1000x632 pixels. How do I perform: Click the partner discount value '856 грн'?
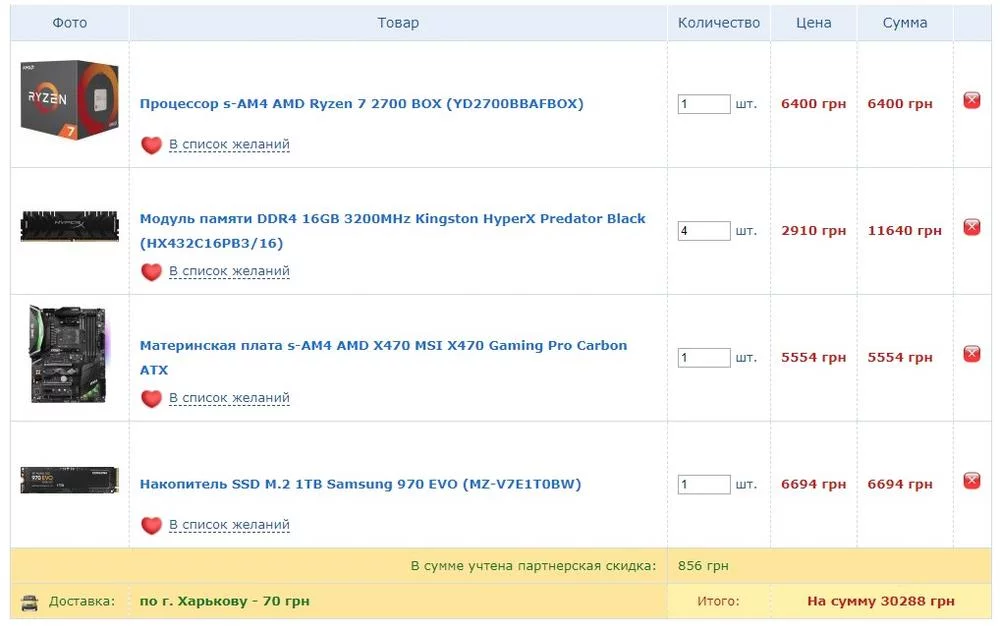[703, 566]
